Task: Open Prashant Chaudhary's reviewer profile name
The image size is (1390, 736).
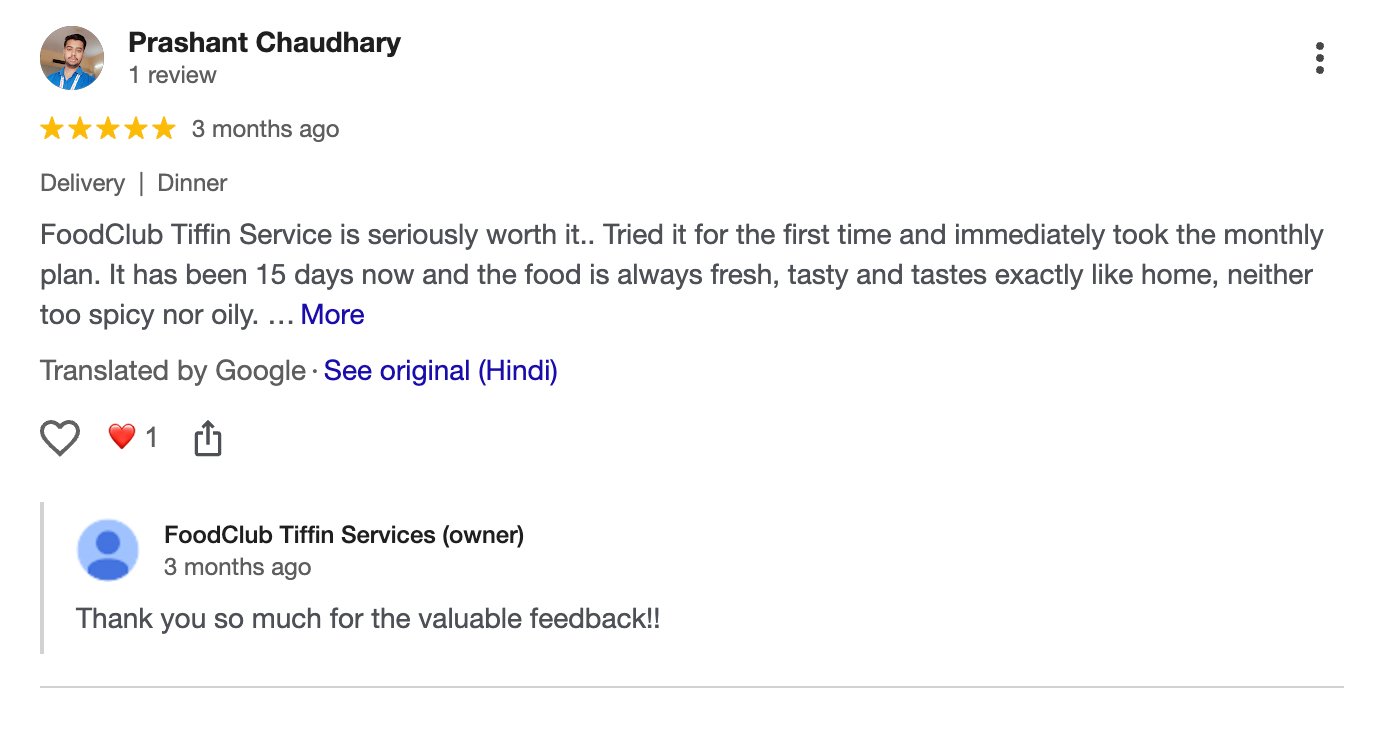Action: click(264, 43)
